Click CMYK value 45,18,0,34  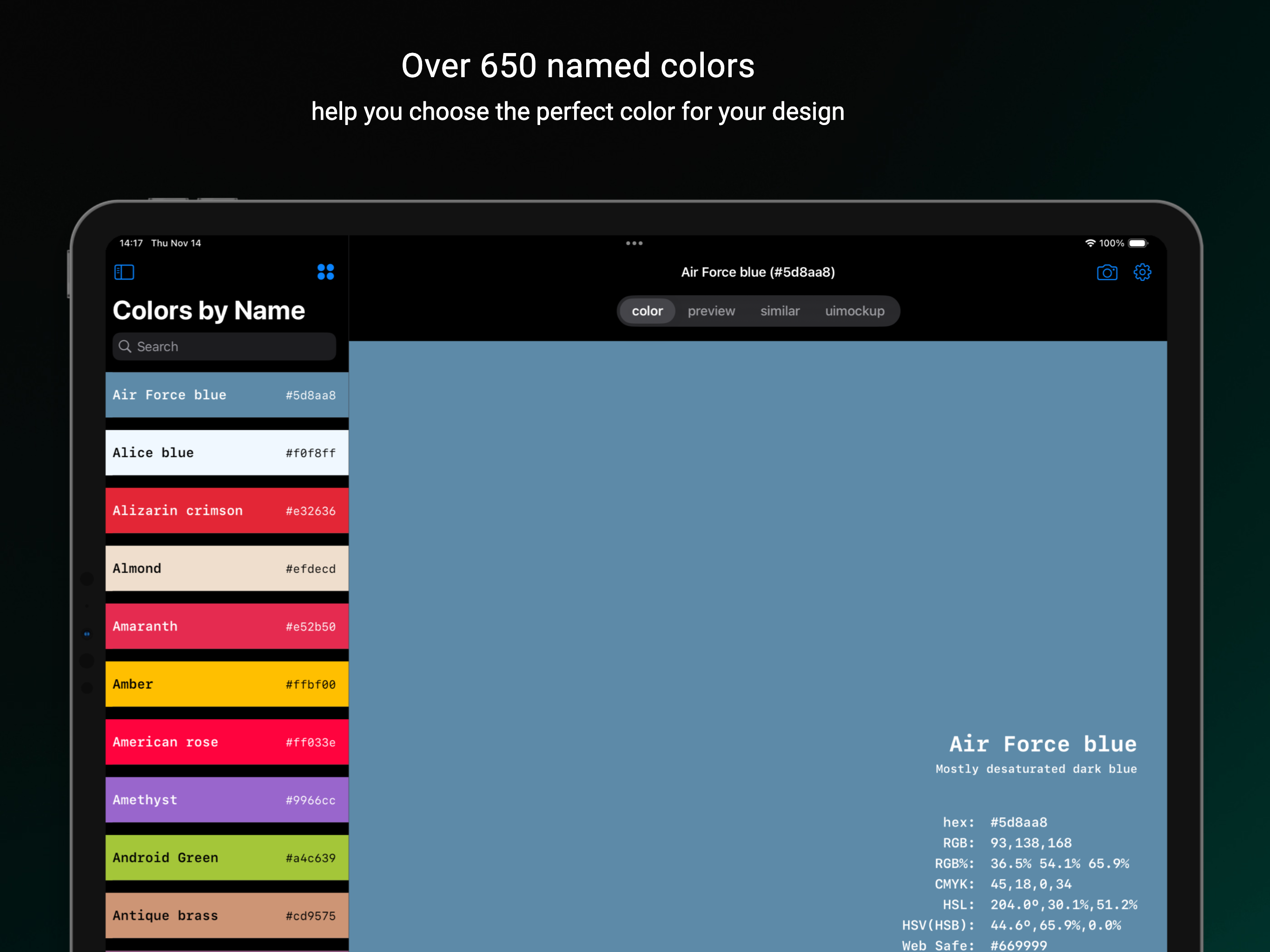(1031, 884)
